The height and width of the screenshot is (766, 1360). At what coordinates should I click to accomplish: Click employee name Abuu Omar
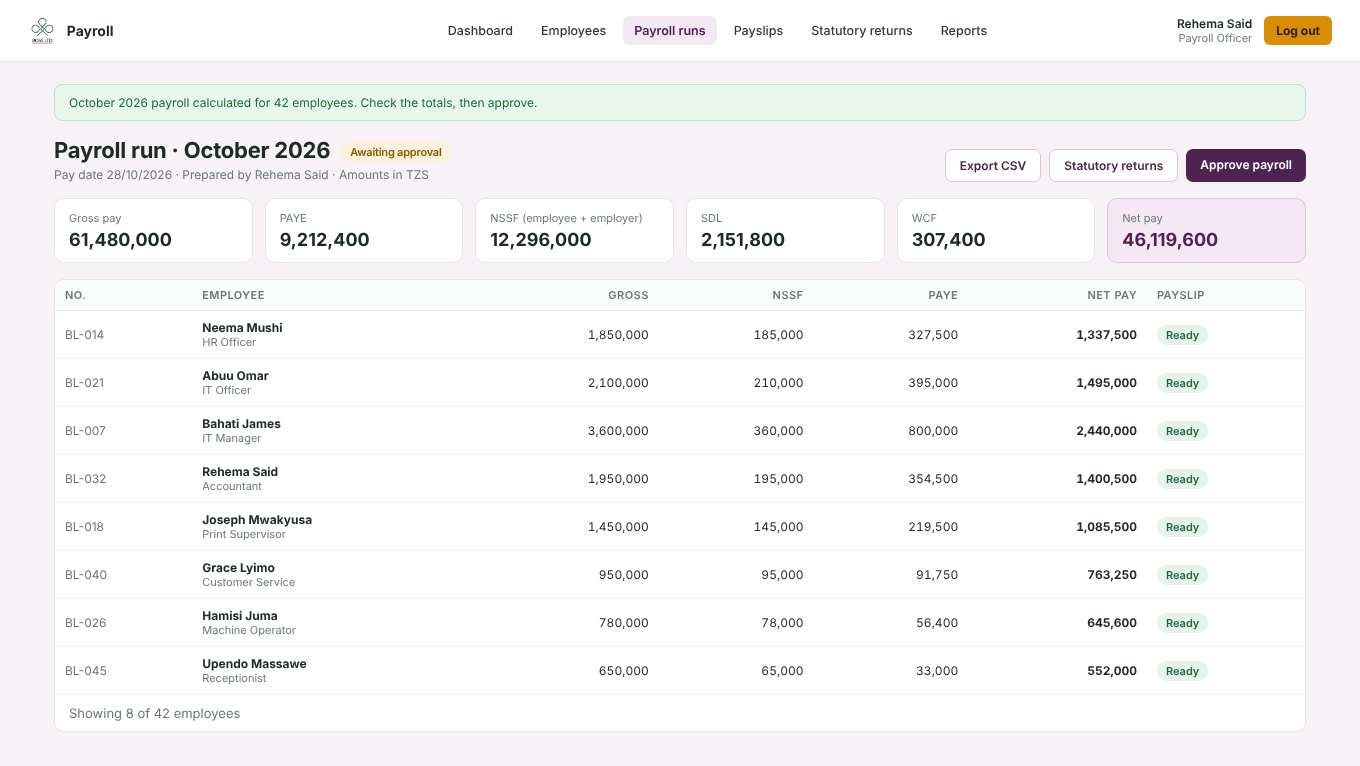[235, 376]
